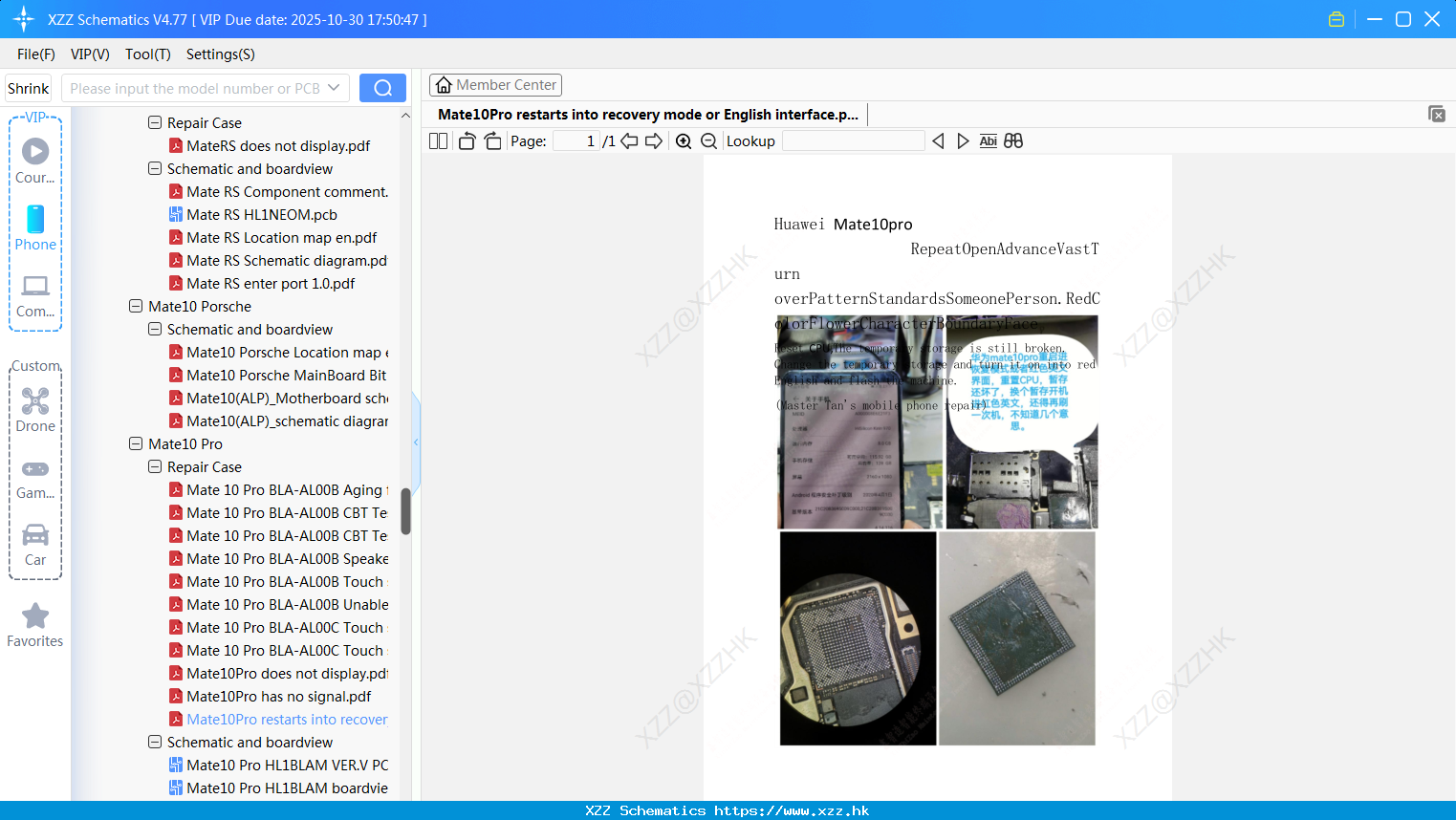
Task: Click the Lookup text field
Action: (853, 140)
